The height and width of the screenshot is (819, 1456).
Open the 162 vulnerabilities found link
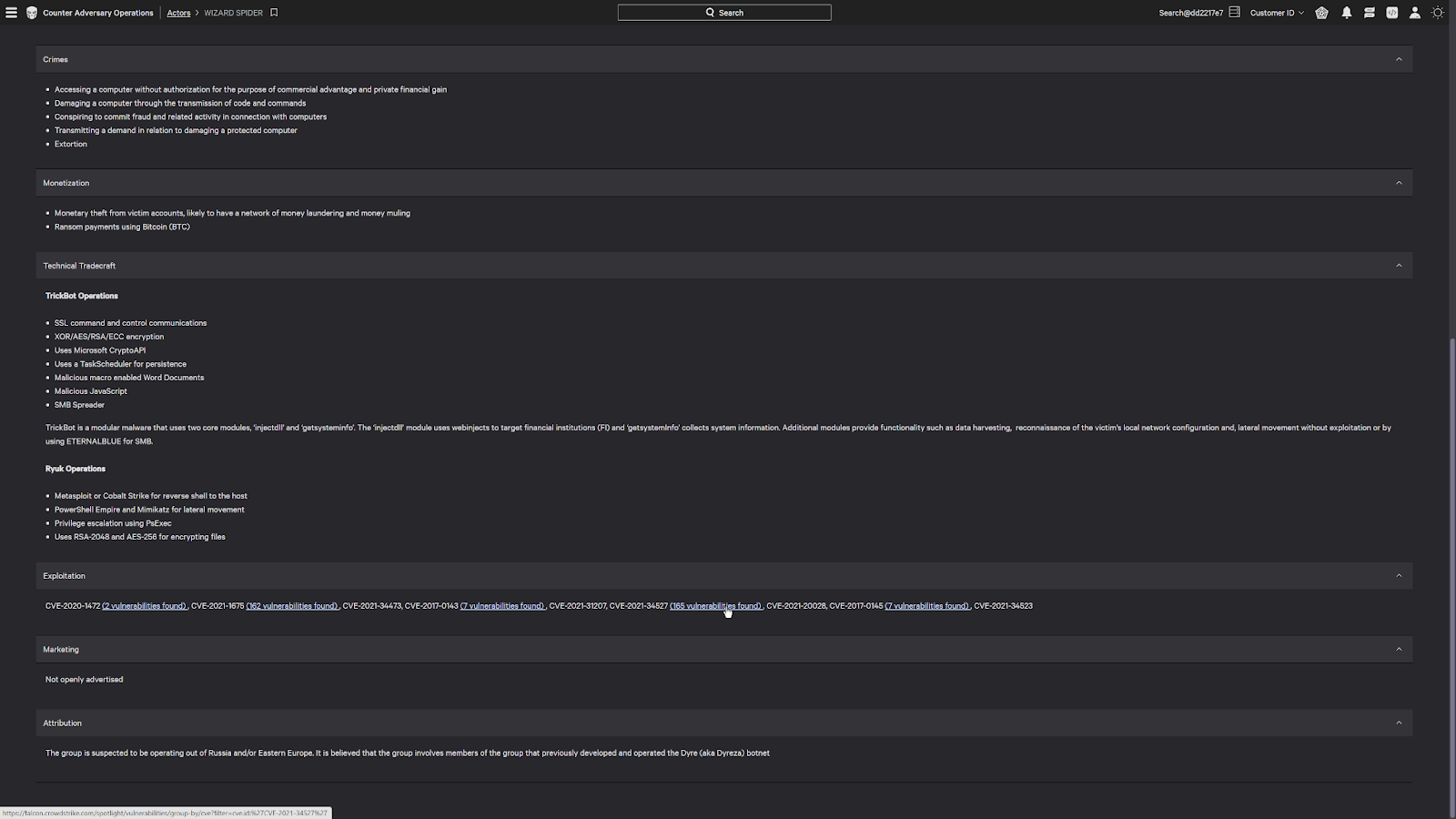coord(292,606)
